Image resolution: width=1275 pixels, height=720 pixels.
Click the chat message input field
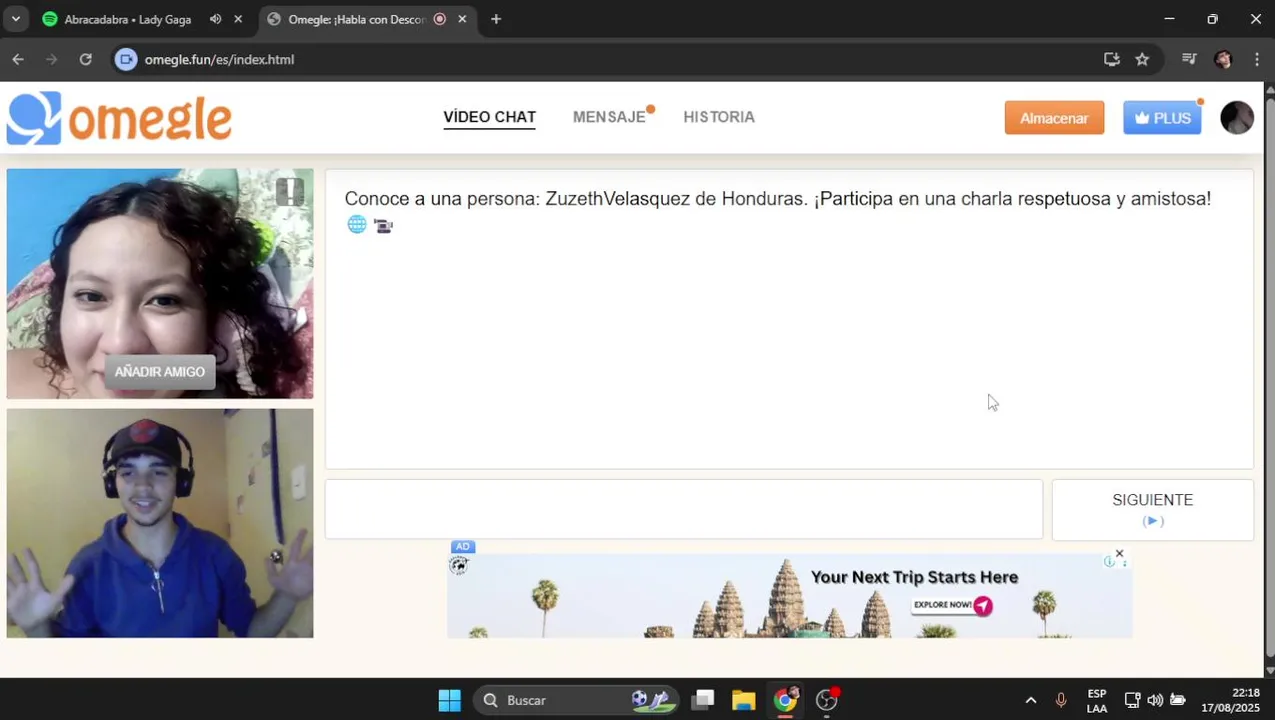click(683, 509)
